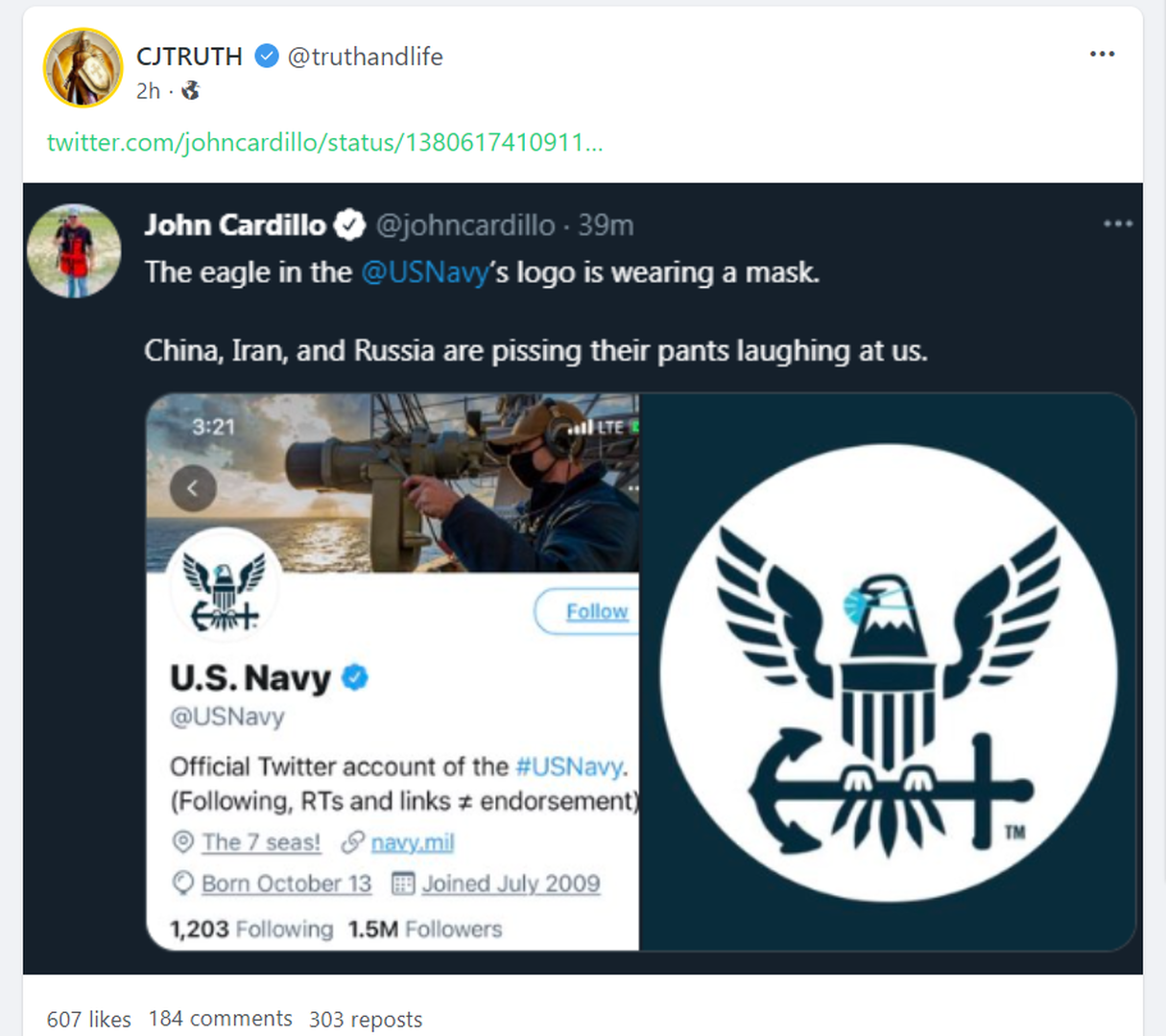Click the U.S. Navy profile logo avatar
The width and height of the screenshot is (1166, 1036).
[225, 585]
